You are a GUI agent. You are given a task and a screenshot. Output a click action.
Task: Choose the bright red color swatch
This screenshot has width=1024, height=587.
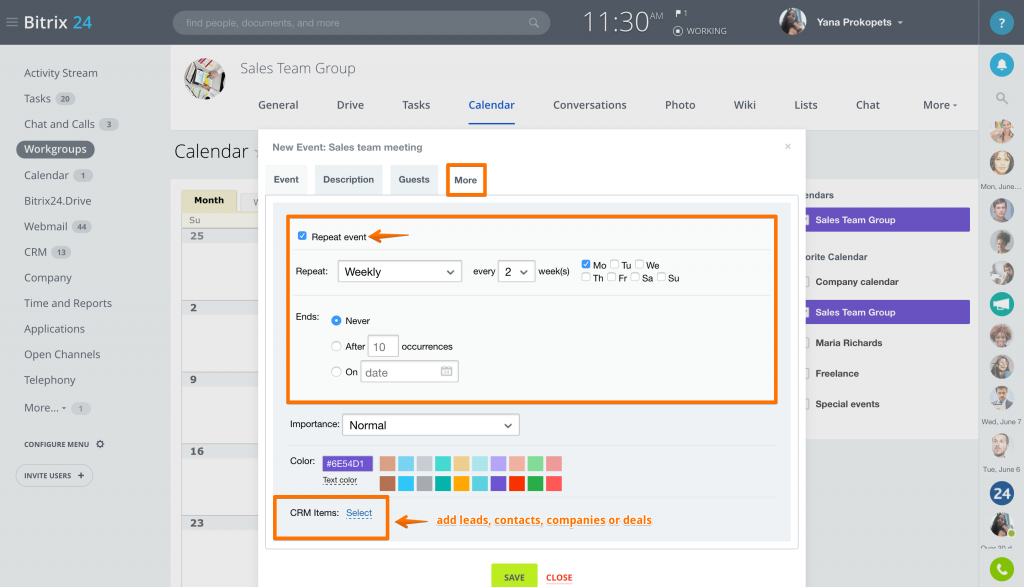click(x=517, y=483)
